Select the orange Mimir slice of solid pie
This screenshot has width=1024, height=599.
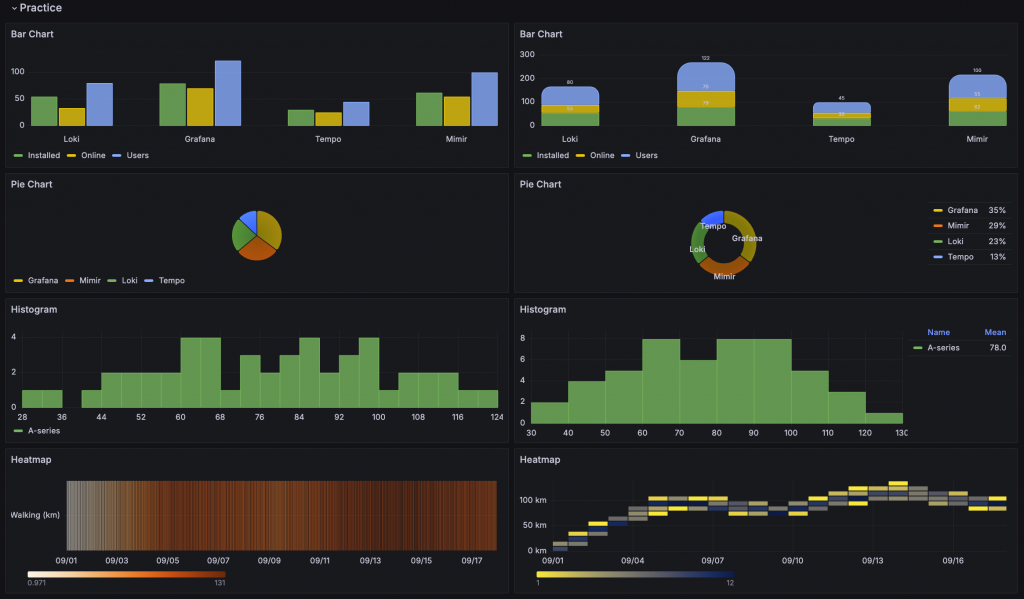pos(257,248)
